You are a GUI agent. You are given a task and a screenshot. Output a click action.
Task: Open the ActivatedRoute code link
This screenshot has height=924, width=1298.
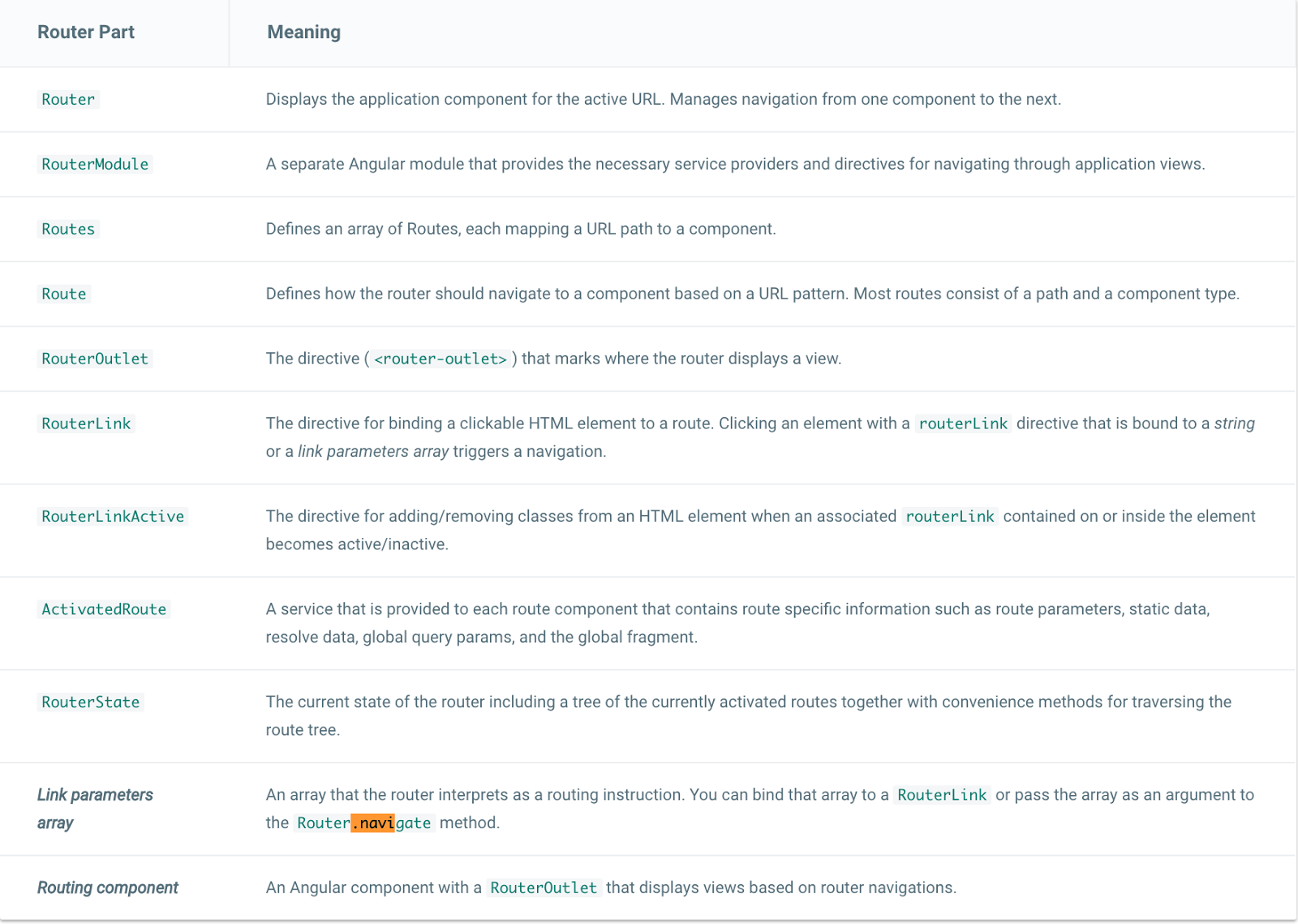[104, 610]
